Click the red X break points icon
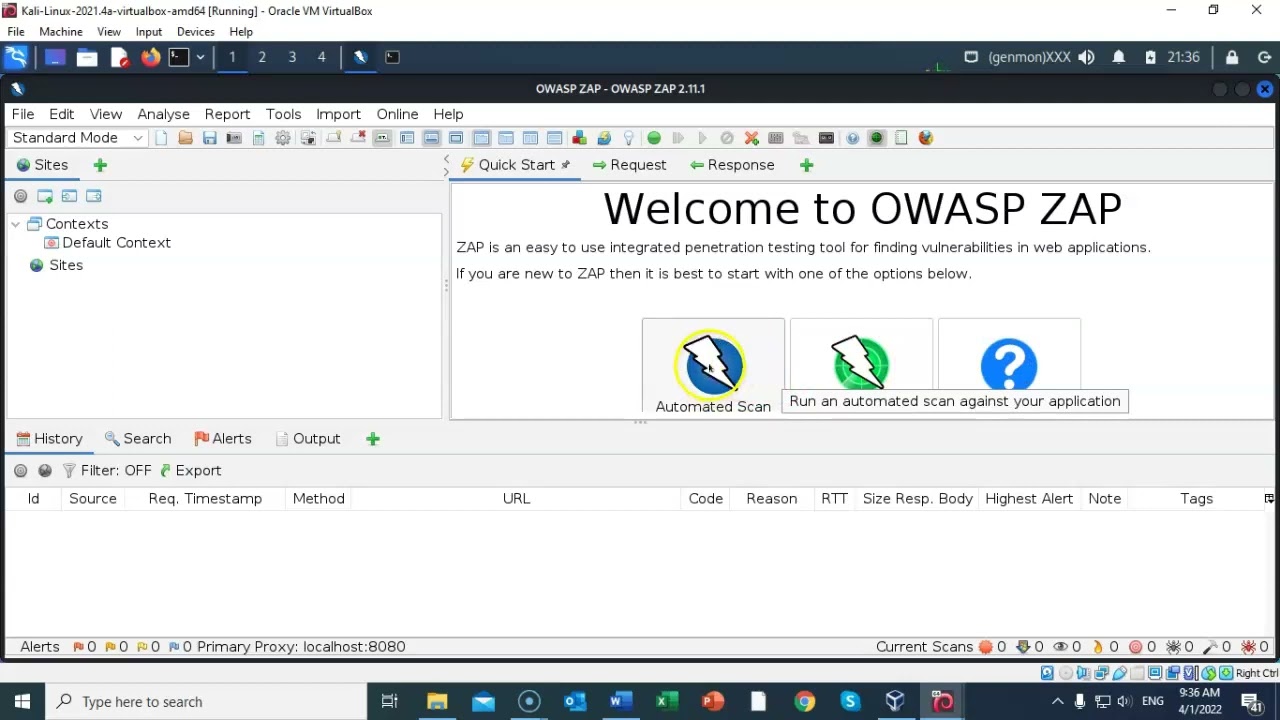 [751, 138]
